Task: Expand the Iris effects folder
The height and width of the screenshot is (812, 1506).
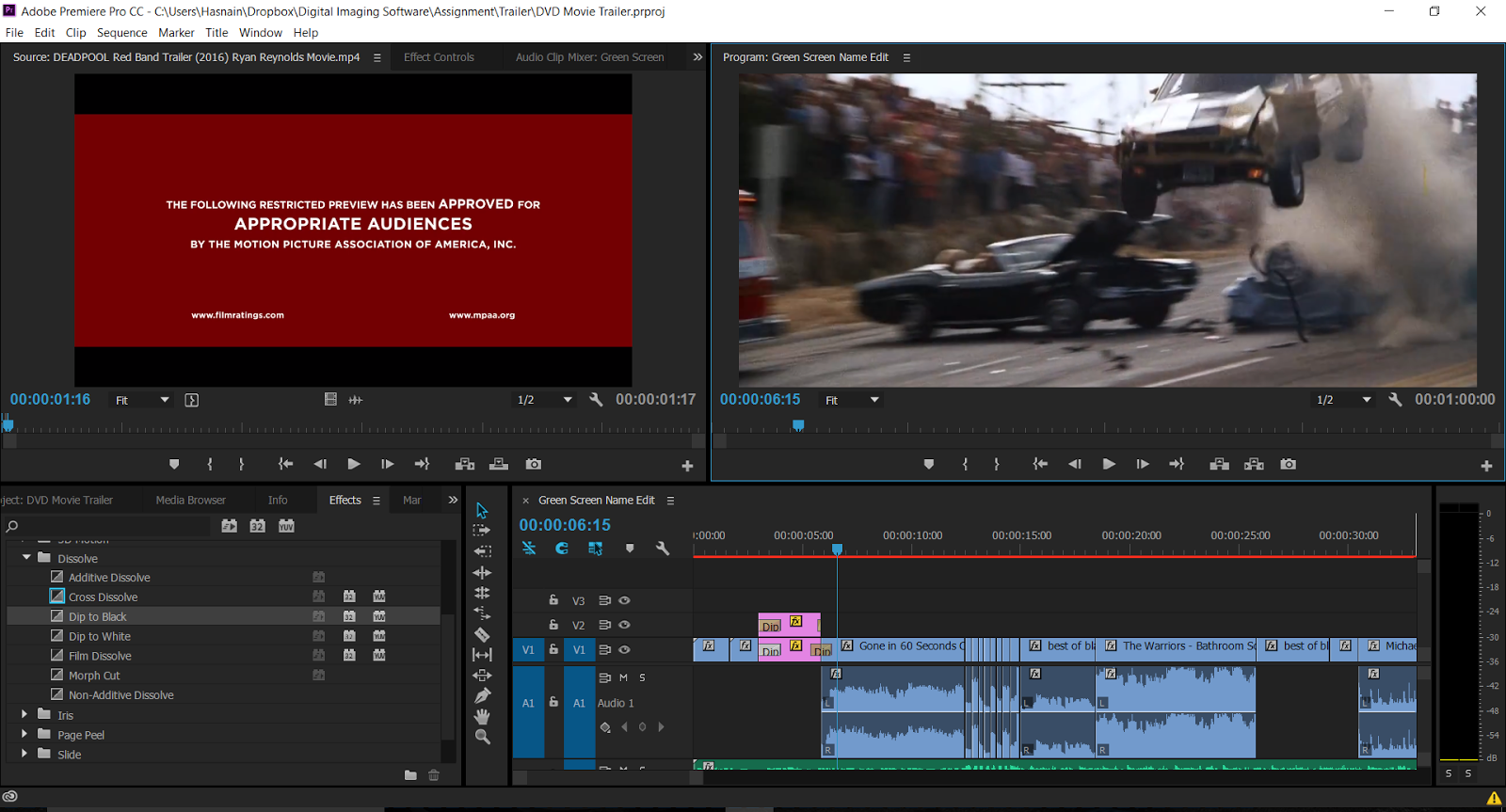Action: point(24,715)
